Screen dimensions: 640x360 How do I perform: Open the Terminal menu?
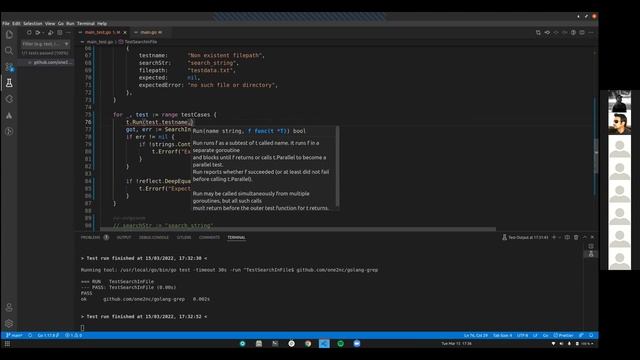click(x=86, y=24)
